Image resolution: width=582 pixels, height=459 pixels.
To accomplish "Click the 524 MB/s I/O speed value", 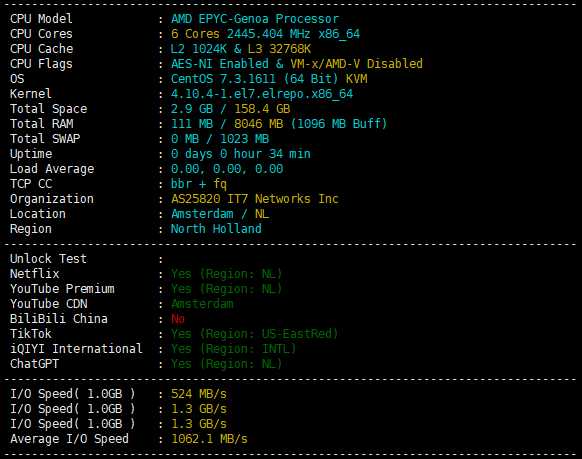I will (x=199, y=394).
